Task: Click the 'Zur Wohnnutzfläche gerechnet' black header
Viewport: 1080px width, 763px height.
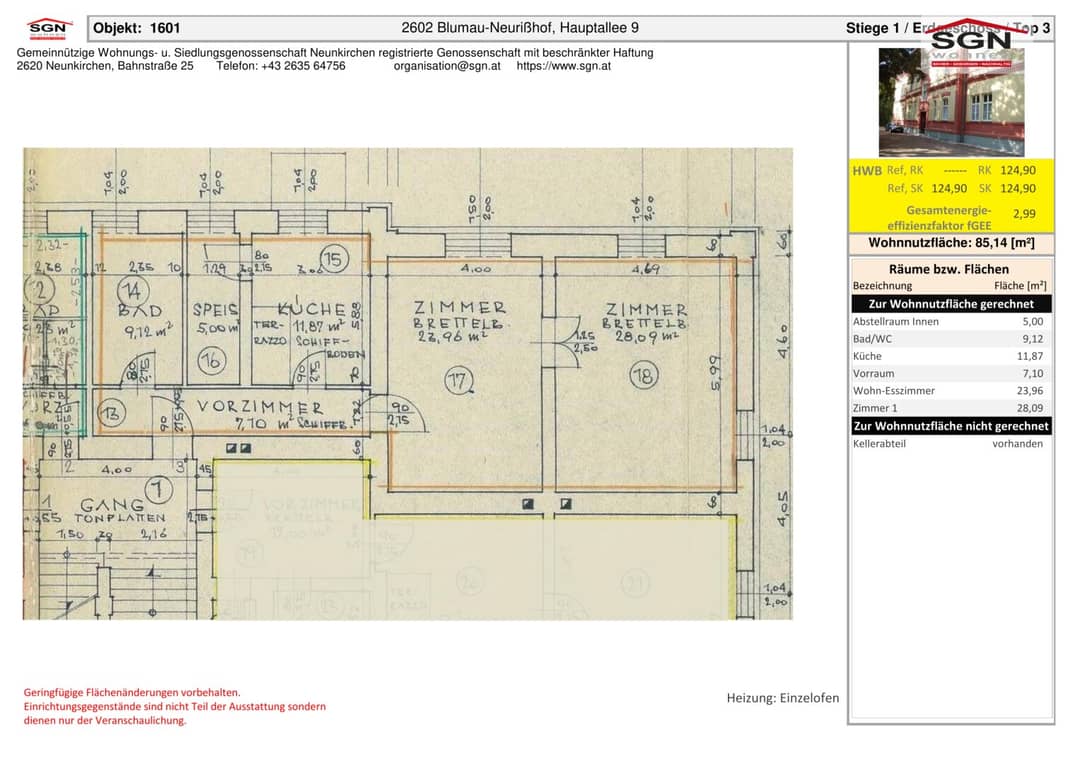Action: [x=951, y=304]
